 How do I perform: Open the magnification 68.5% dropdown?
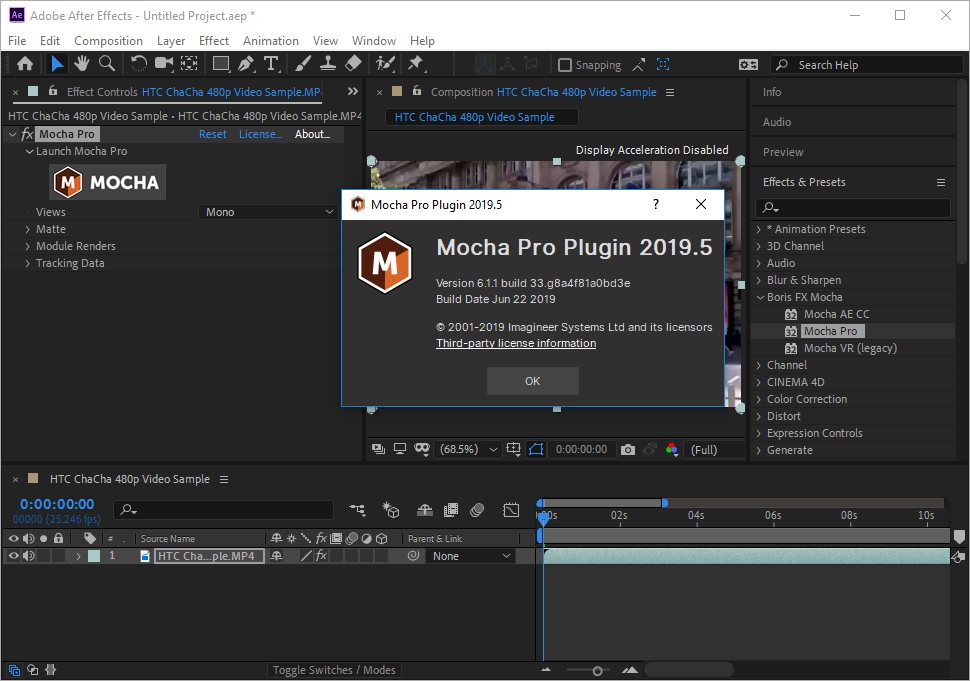pos(468,450)
